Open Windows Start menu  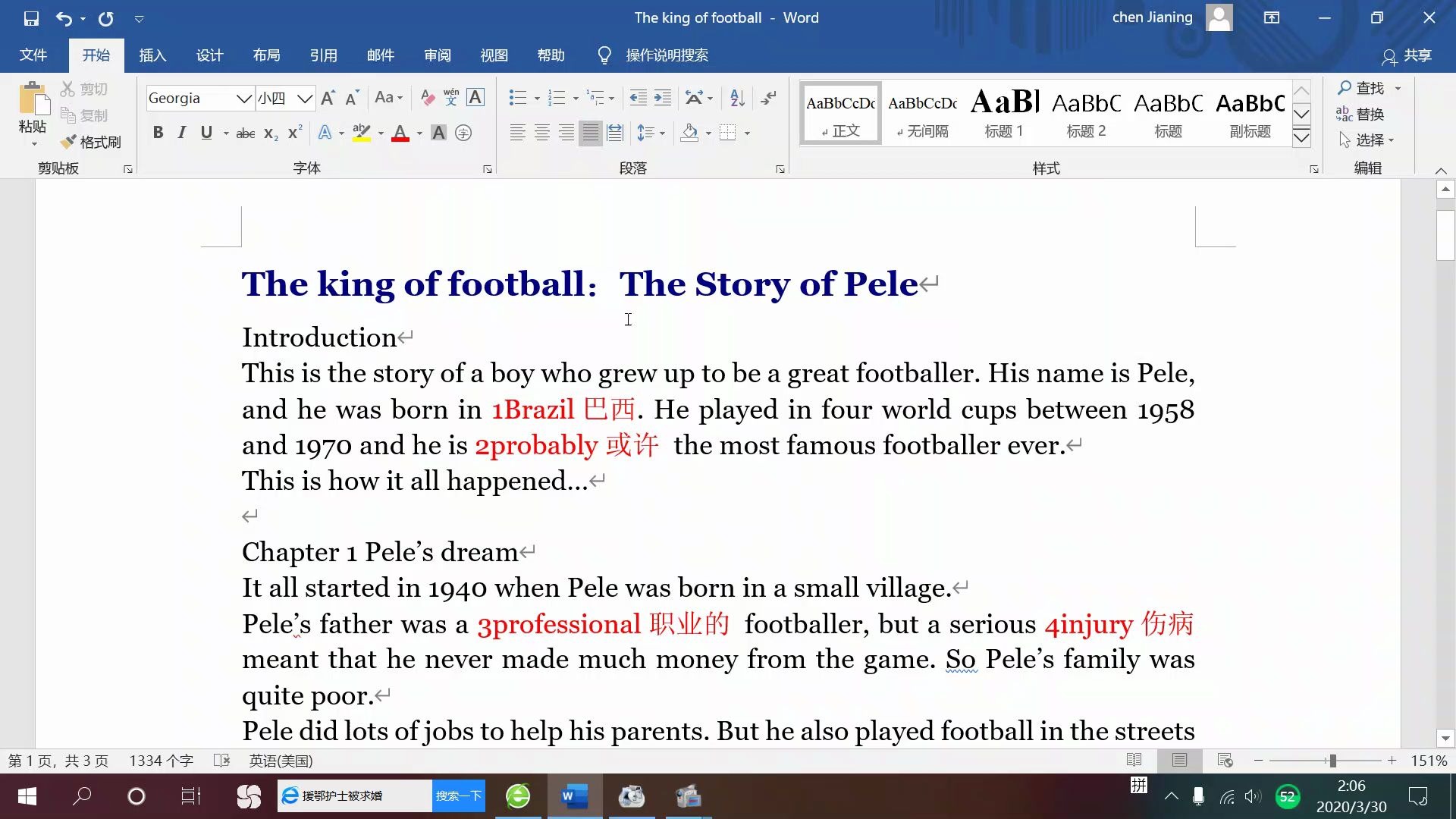(27, 796)
